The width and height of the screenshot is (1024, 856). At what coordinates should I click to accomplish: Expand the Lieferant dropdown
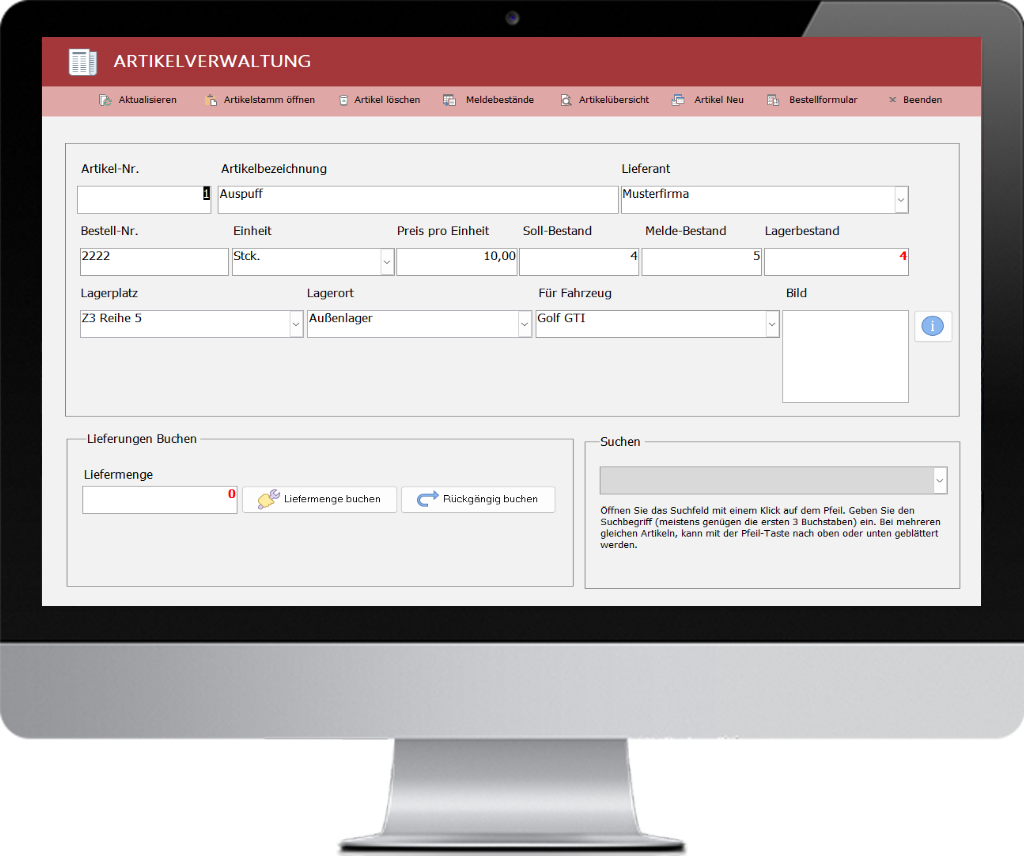coord(901,200)
